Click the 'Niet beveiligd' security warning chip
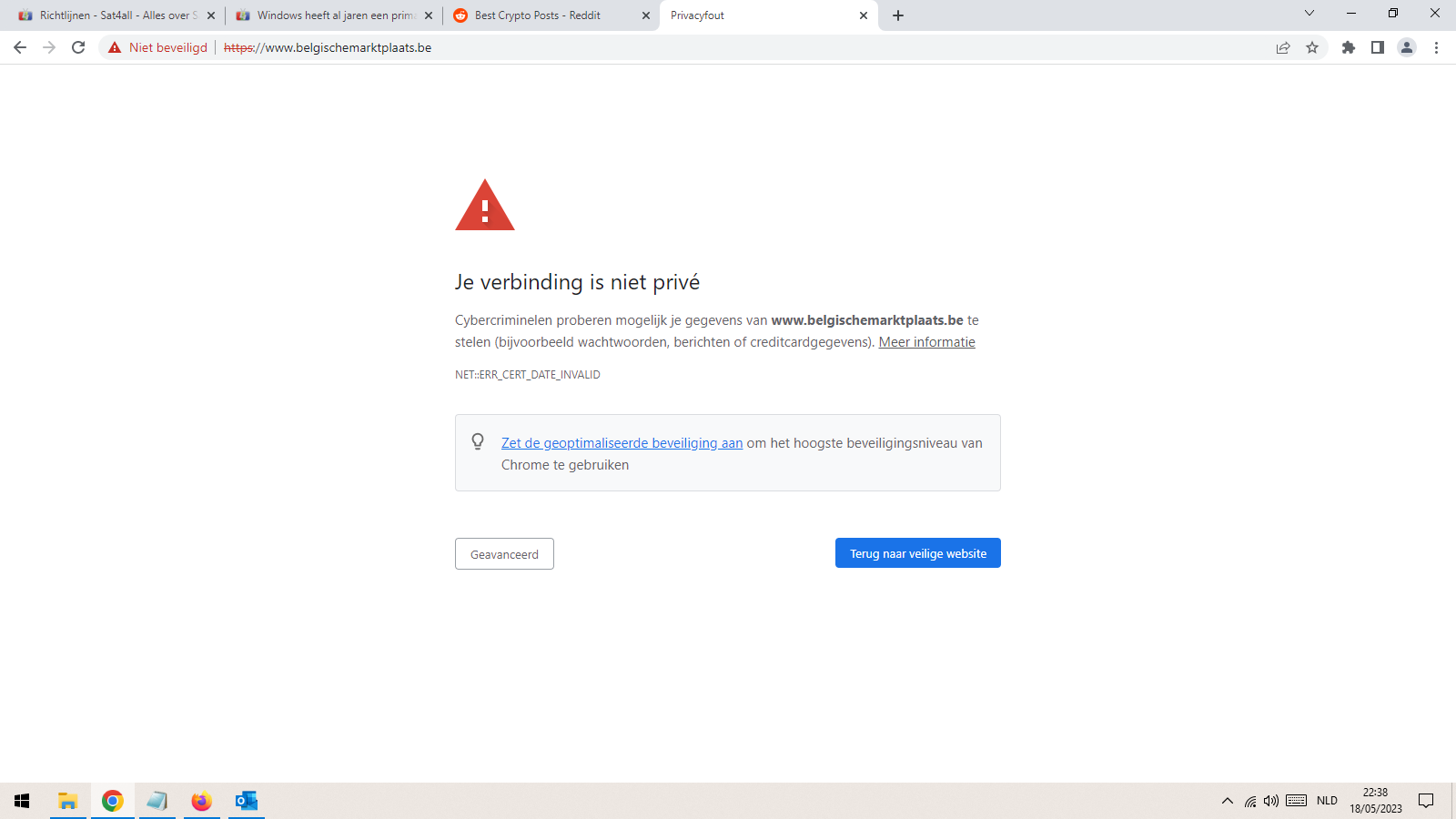This screenshot has width=1456, height=819. [157, 47]
